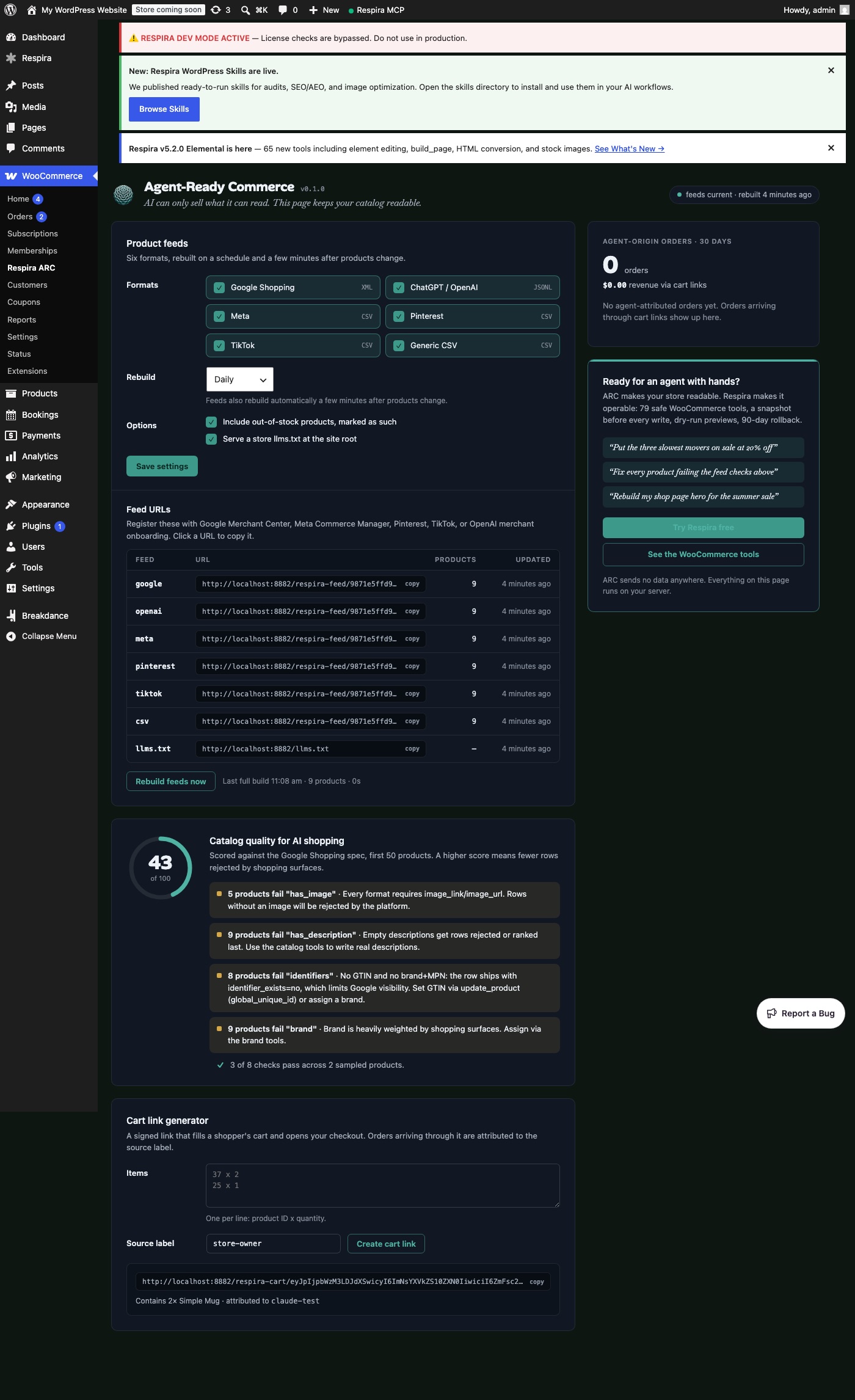Click the Analytics bar chart icon
The image size is (855, 1400).
point(11,456)
